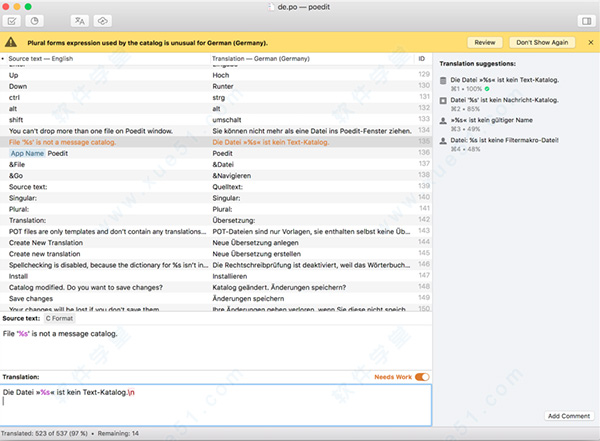
Task: Select the 'Save changes' source row
Action: click(x=216, y=299)
